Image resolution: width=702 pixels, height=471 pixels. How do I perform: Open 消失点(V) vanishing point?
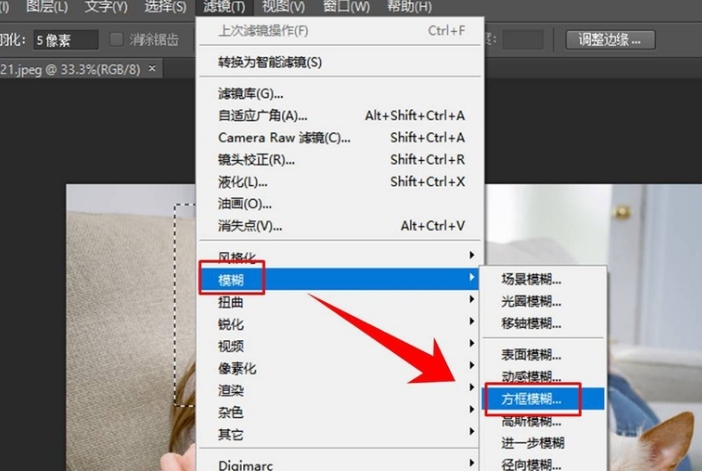click(340, 226)
